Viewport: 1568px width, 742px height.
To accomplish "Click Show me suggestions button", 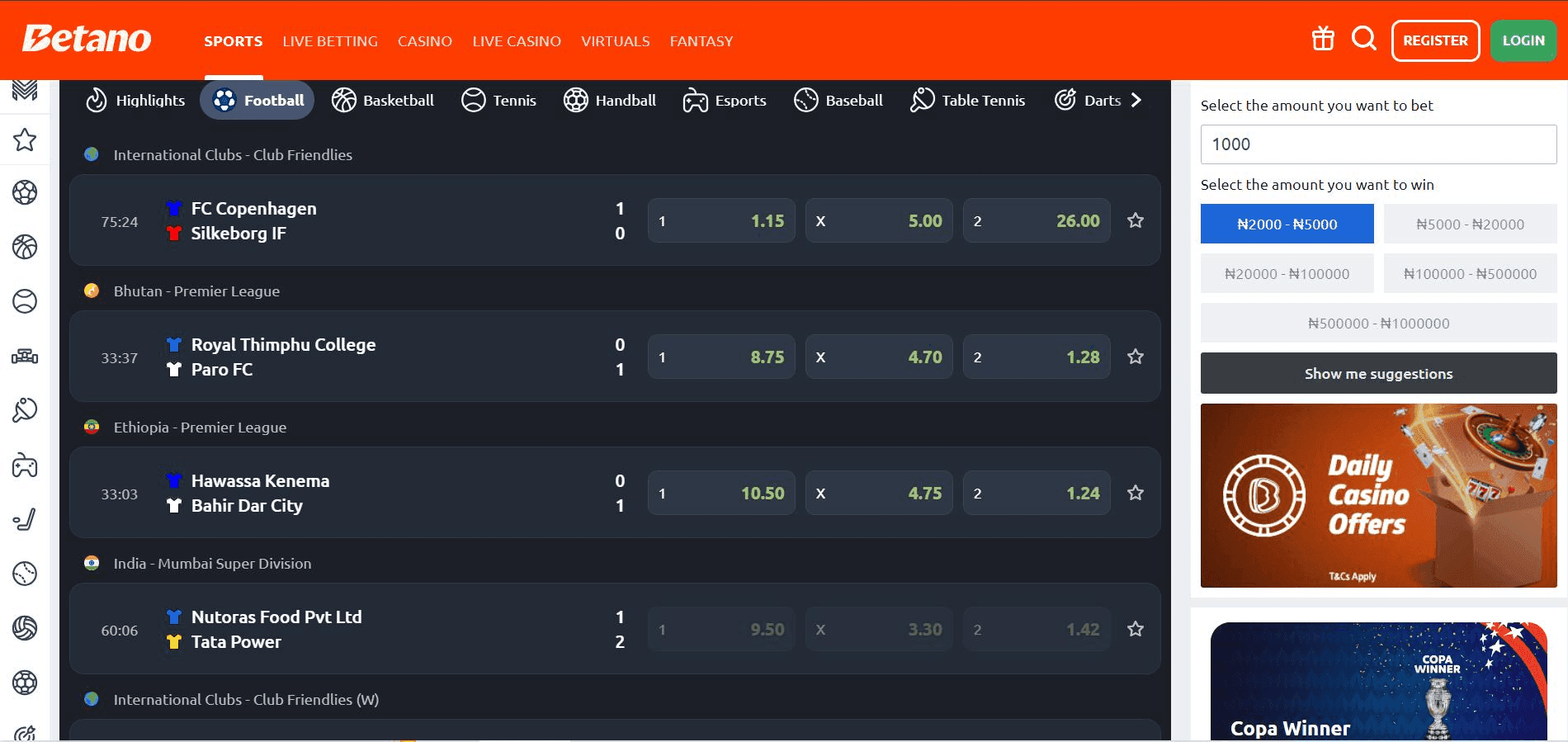I will click(x=1378, y=374).
